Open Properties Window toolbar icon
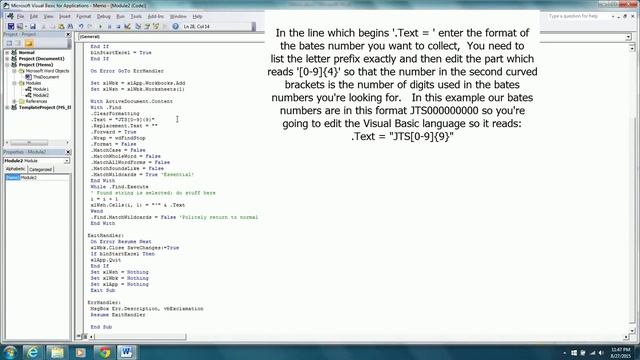The width and height of the screenshot is (640, 360). tap(147, 26)
